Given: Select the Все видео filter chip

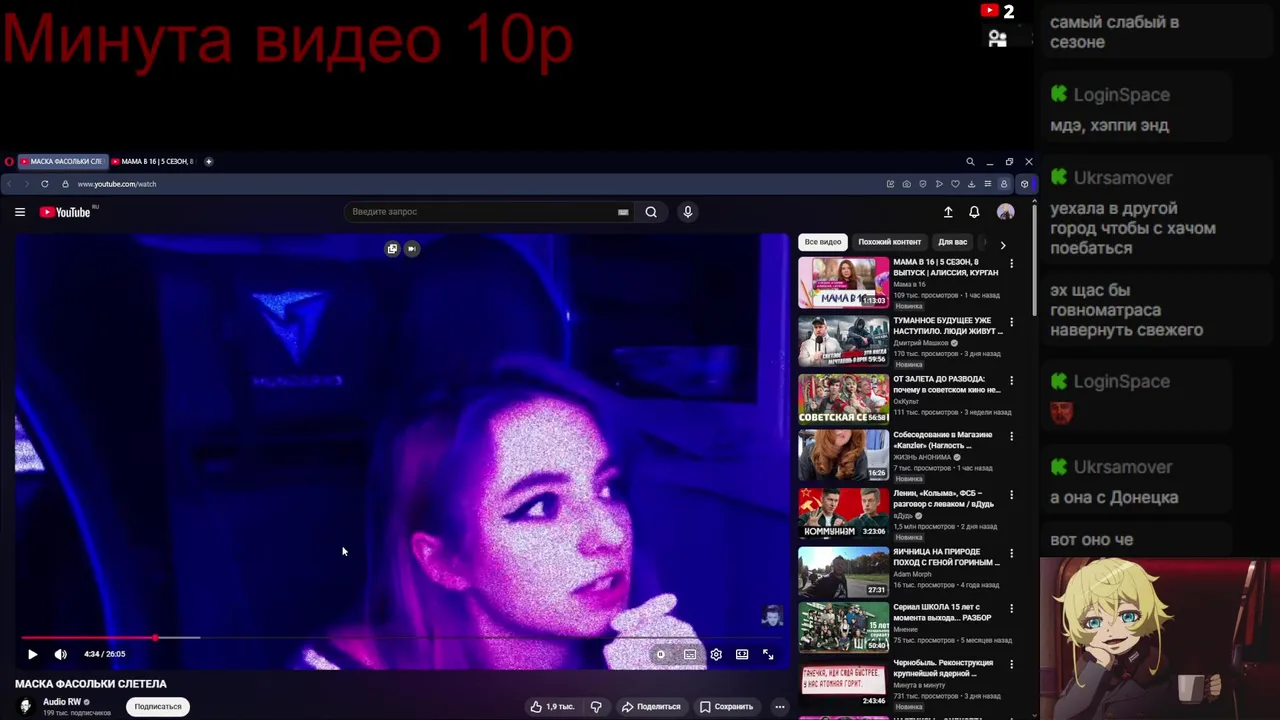Looking at the screenshot, I should pyautogui.click(x=823, y=242).
